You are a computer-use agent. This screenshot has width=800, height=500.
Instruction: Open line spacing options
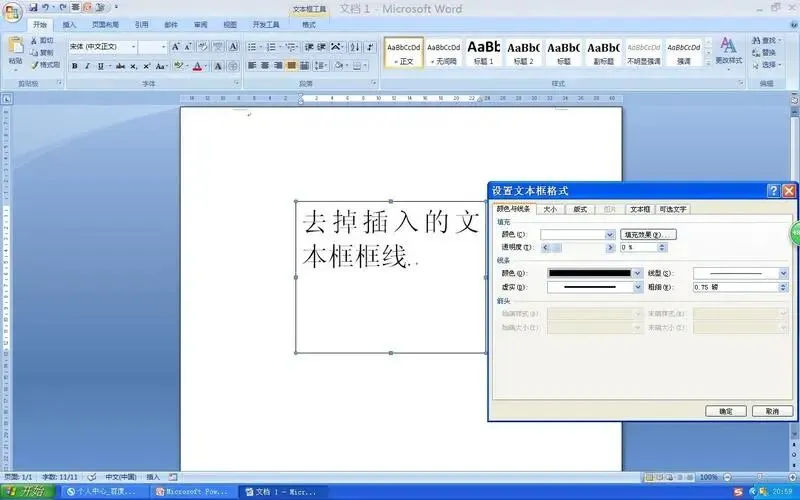[x=320, y=66]
